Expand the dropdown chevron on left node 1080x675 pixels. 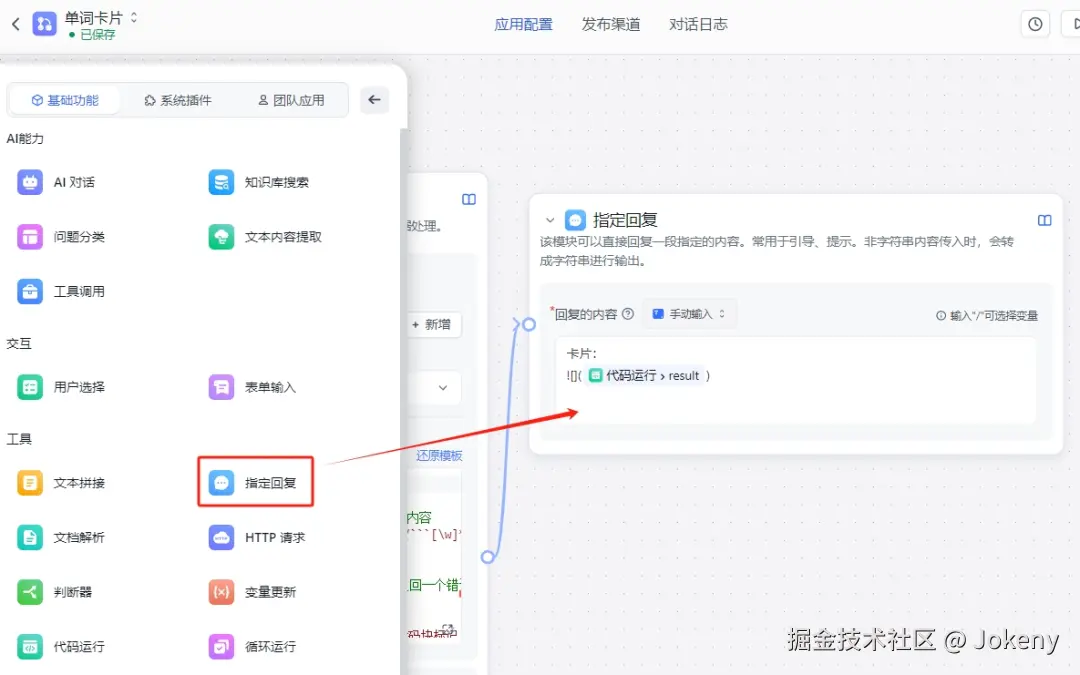(443, 388)
